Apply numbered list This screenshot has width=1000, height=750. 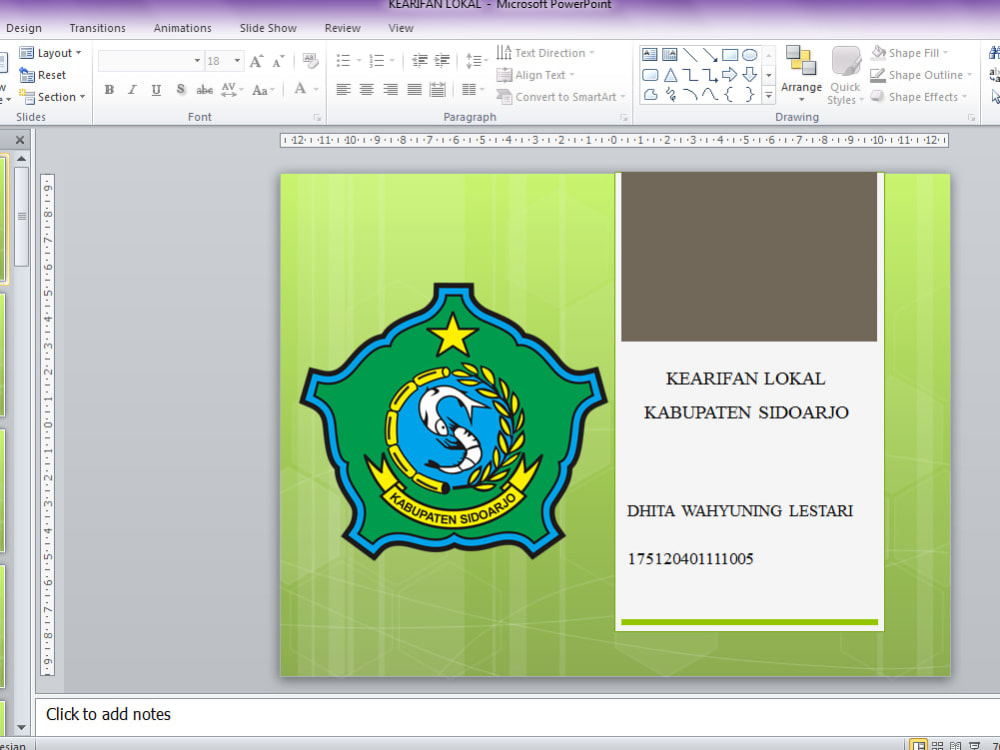coord(377,61)
